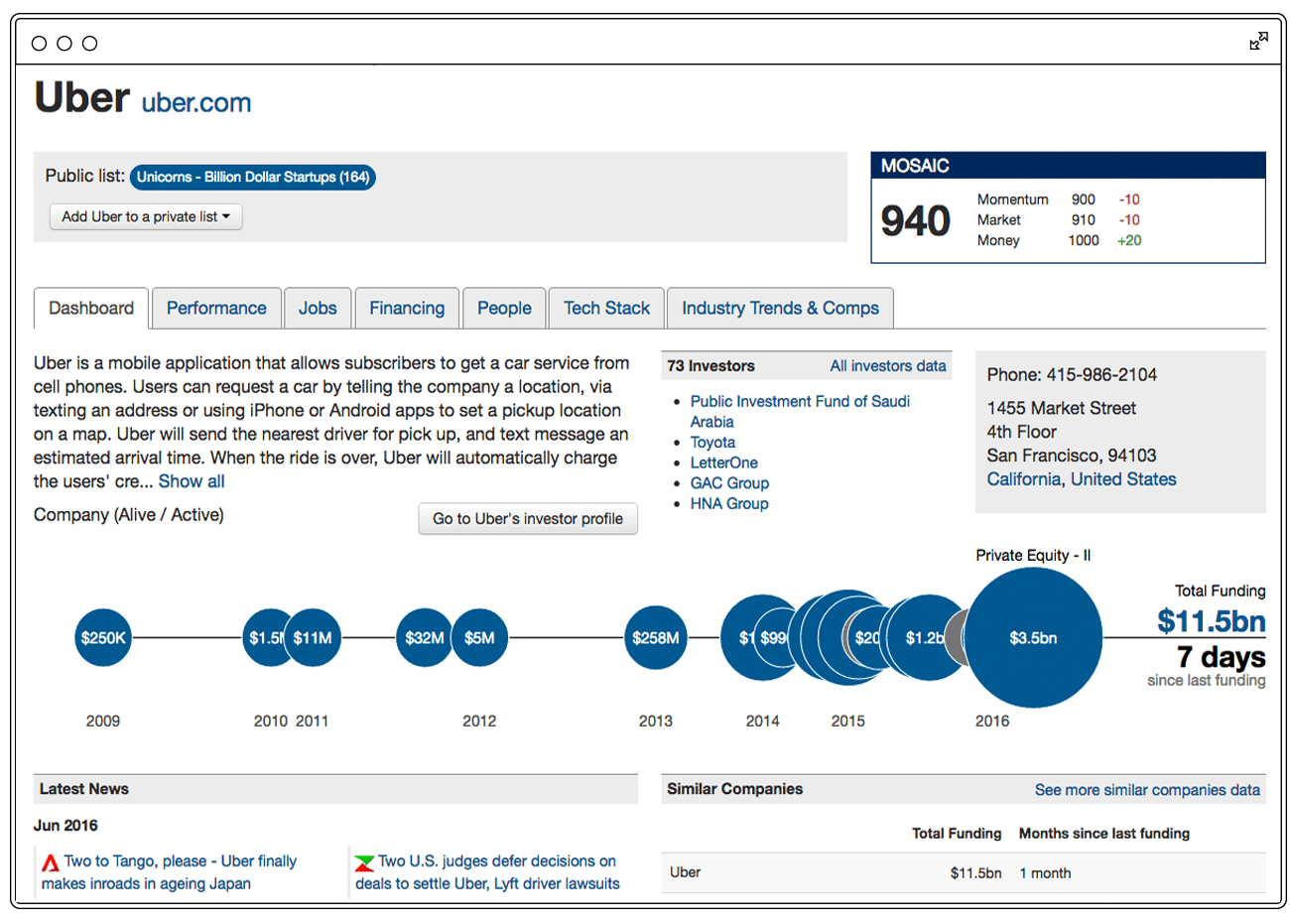Click the red Adobe-style news source icon
Viewport: 1290px width, 924px height.
point(50,862)
